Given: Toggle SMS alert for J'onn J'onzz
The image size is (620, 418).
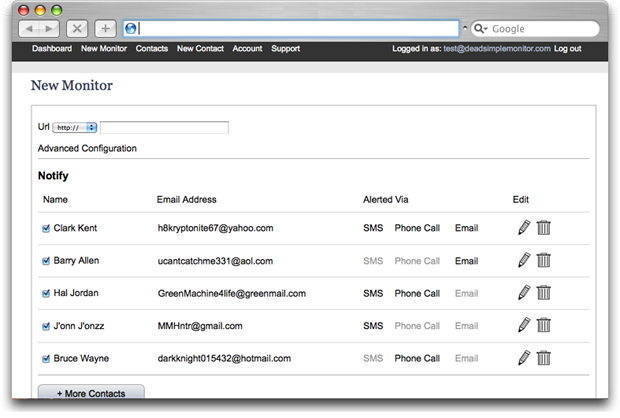Looking at the screenshot, I should click(373, 326).
